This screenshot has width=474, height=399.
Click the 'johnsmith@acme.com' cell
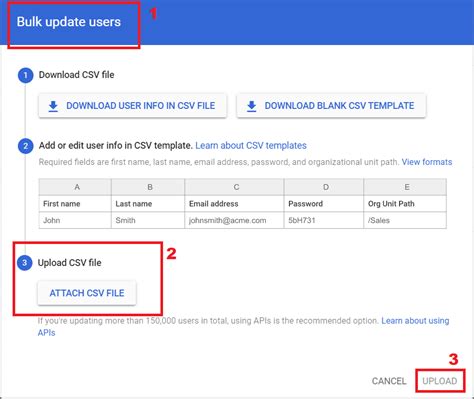(x=234, y=220)
